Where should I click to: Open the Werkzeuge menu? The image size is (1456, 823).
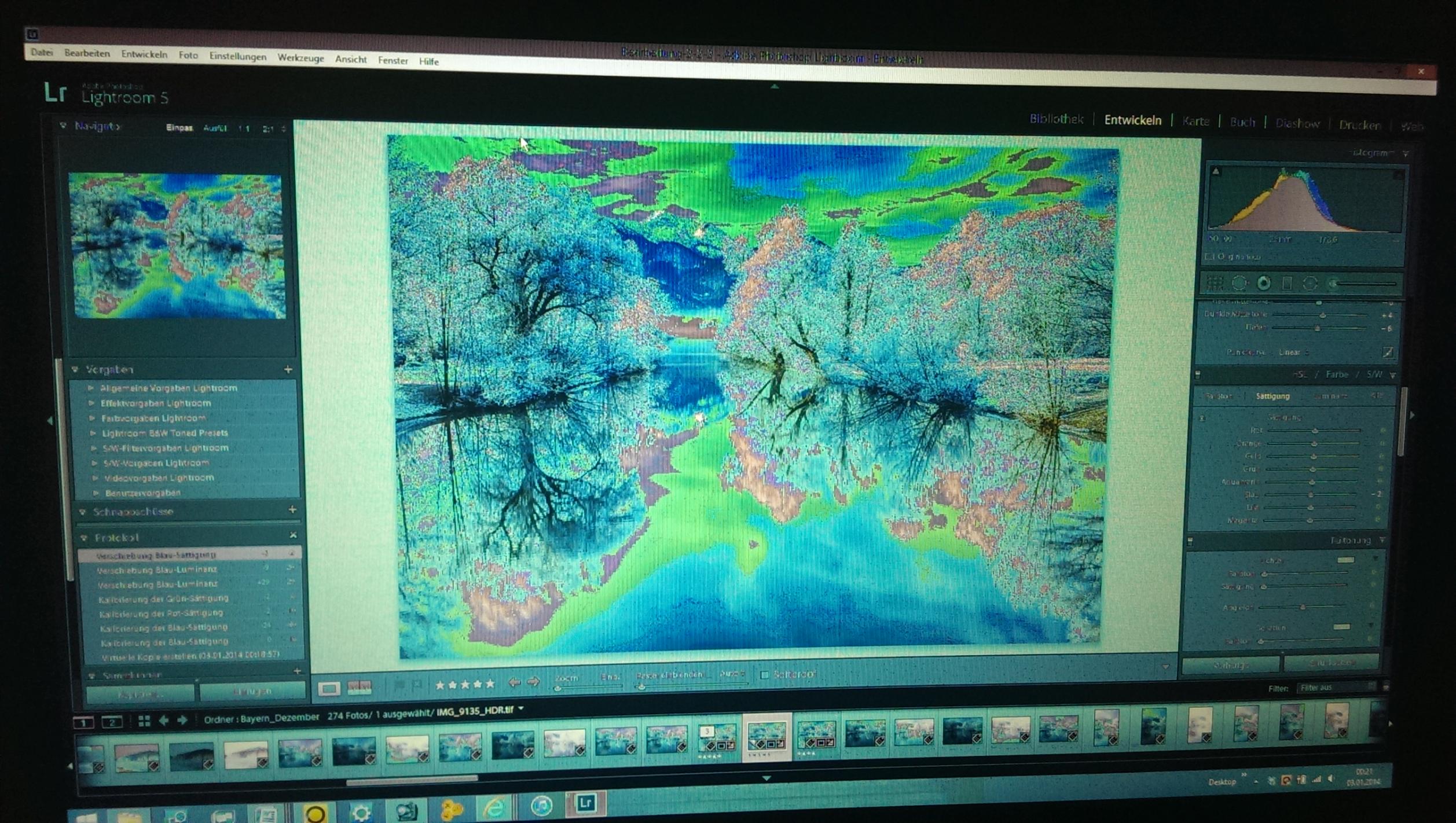click(300, 58)
